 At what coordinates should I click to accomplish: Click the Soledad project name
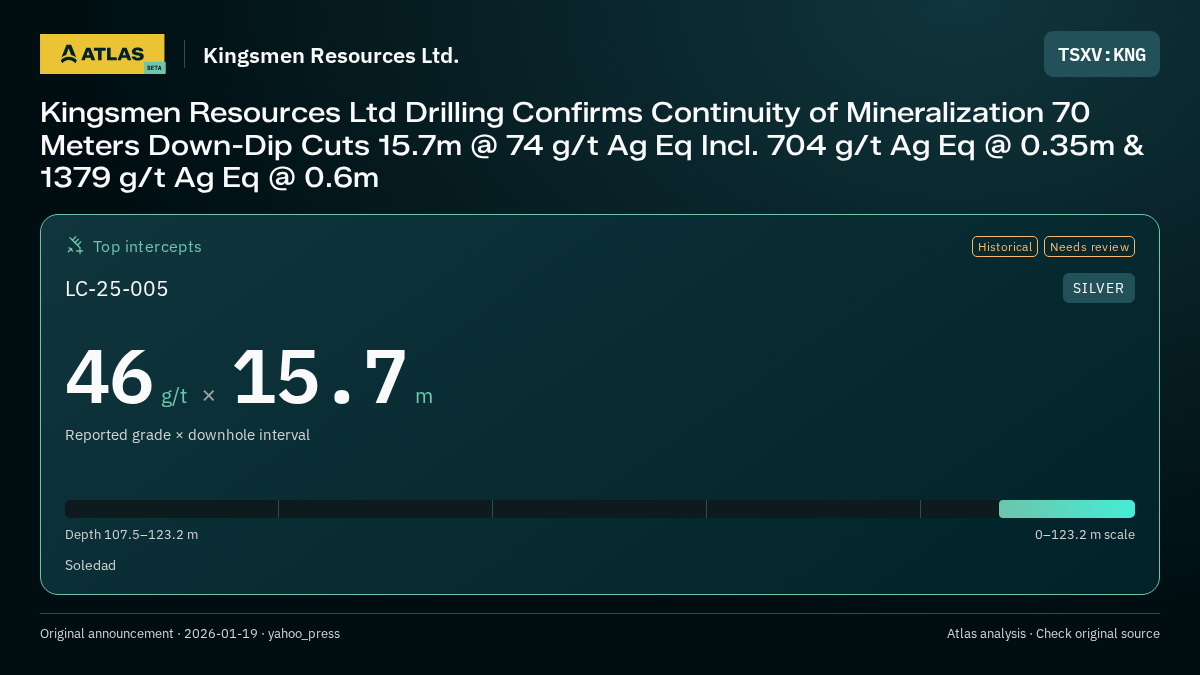coord(90,565)
